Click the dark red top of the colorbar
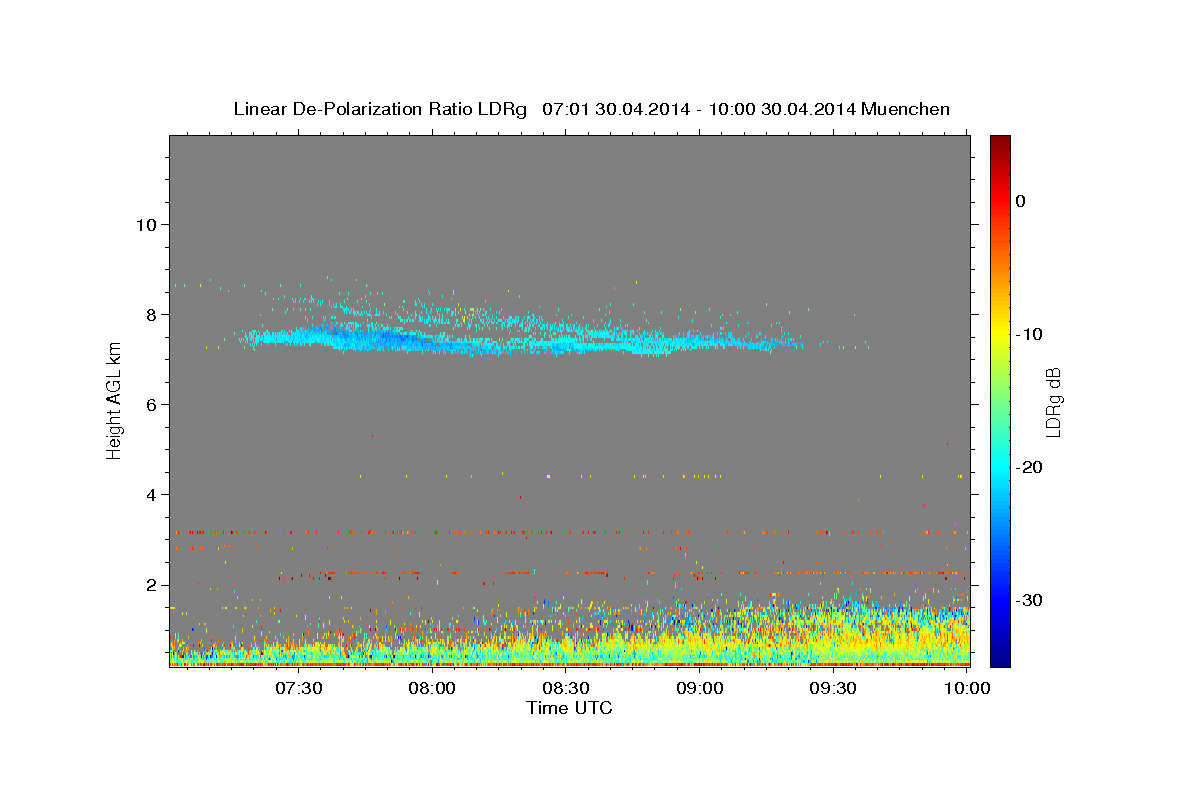This screenshot has height=800, width=1200. coord(1000,143)
